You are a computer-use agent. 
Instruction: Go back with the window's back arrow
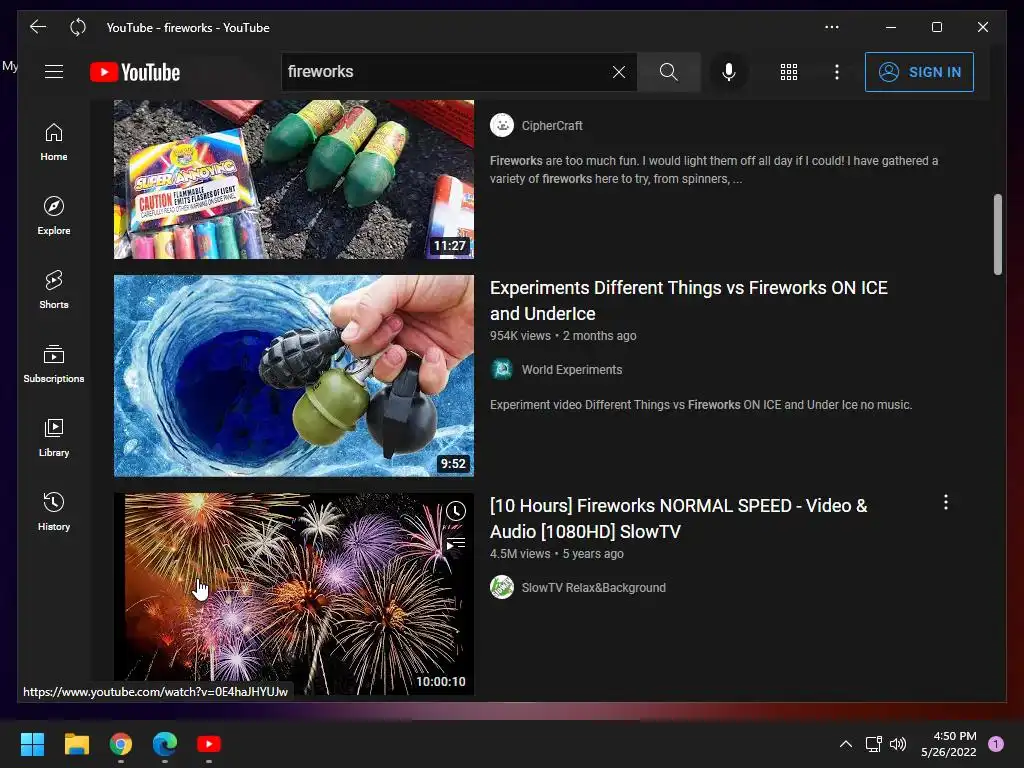pos(38,27)
